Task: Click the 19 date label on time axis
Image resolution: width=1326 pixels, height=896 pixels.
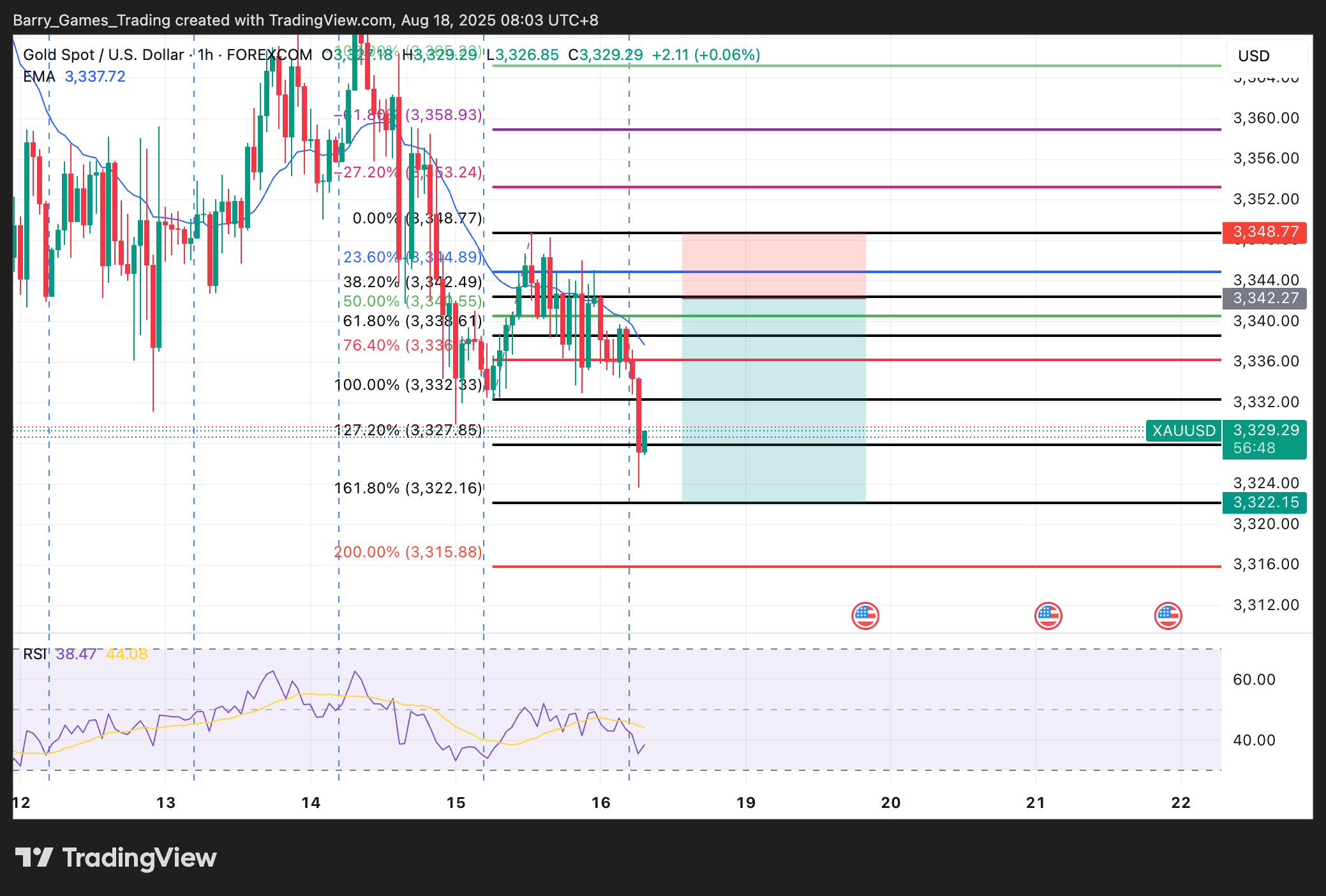Action: pos(745,803)
